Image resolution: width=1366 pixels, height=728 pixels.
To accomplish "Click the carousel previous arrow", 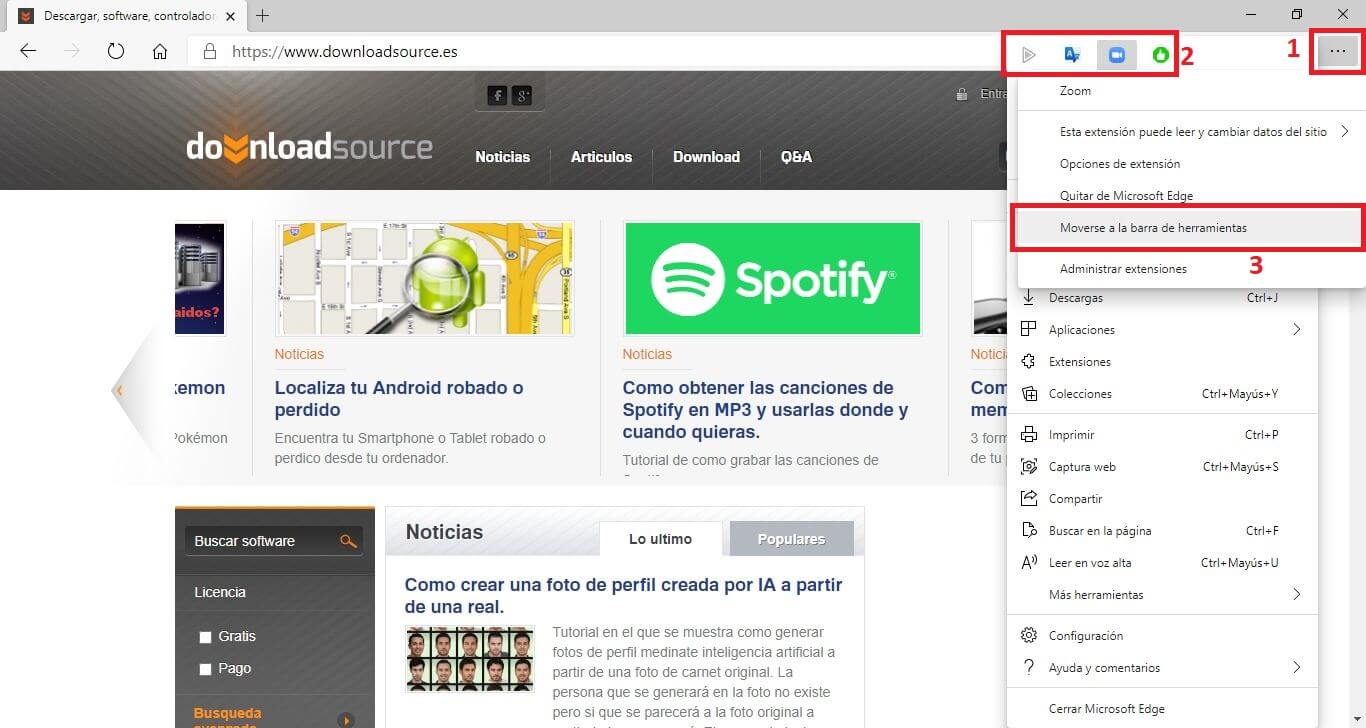I will (x=119, y=391).
